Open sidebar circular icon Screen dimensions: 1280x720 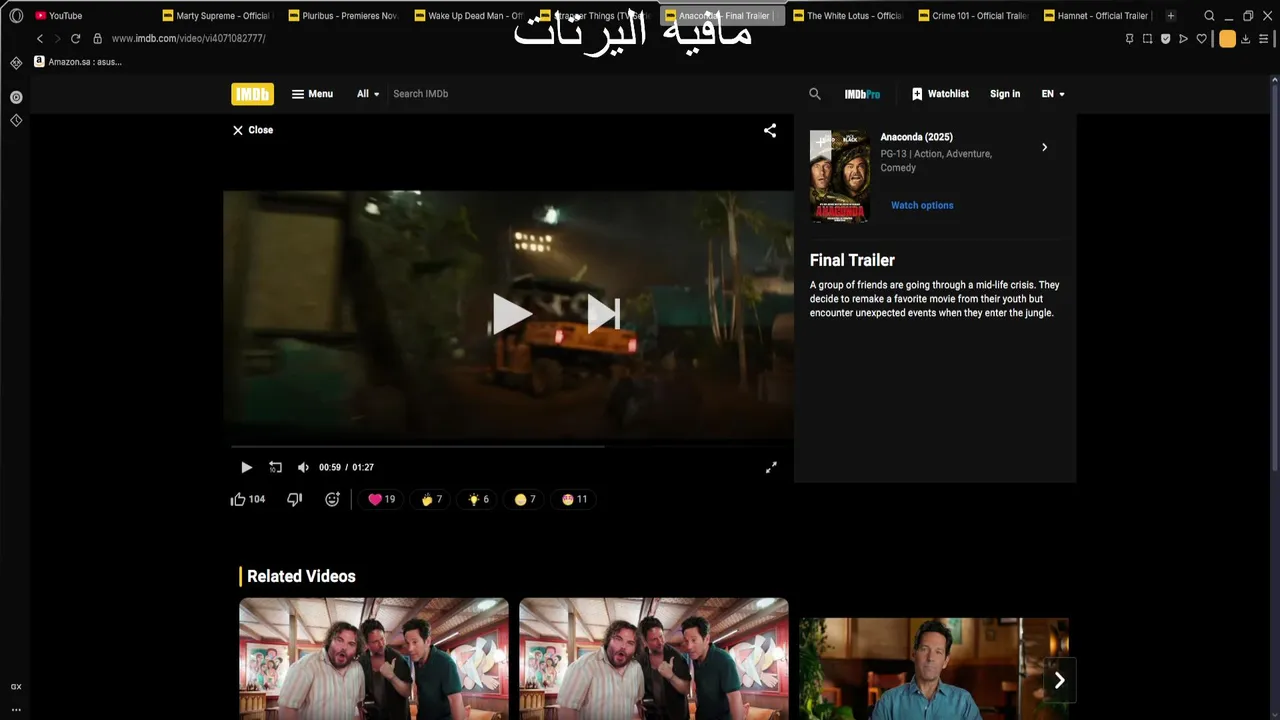click(16, 97)
